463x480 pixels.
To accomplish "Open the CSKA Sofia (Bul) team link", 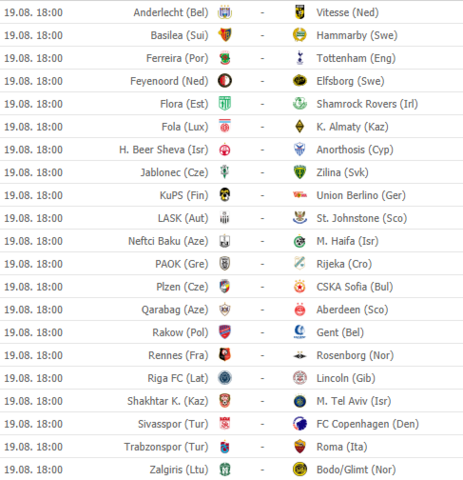I will pyautogui.click(x=355, y=287).
